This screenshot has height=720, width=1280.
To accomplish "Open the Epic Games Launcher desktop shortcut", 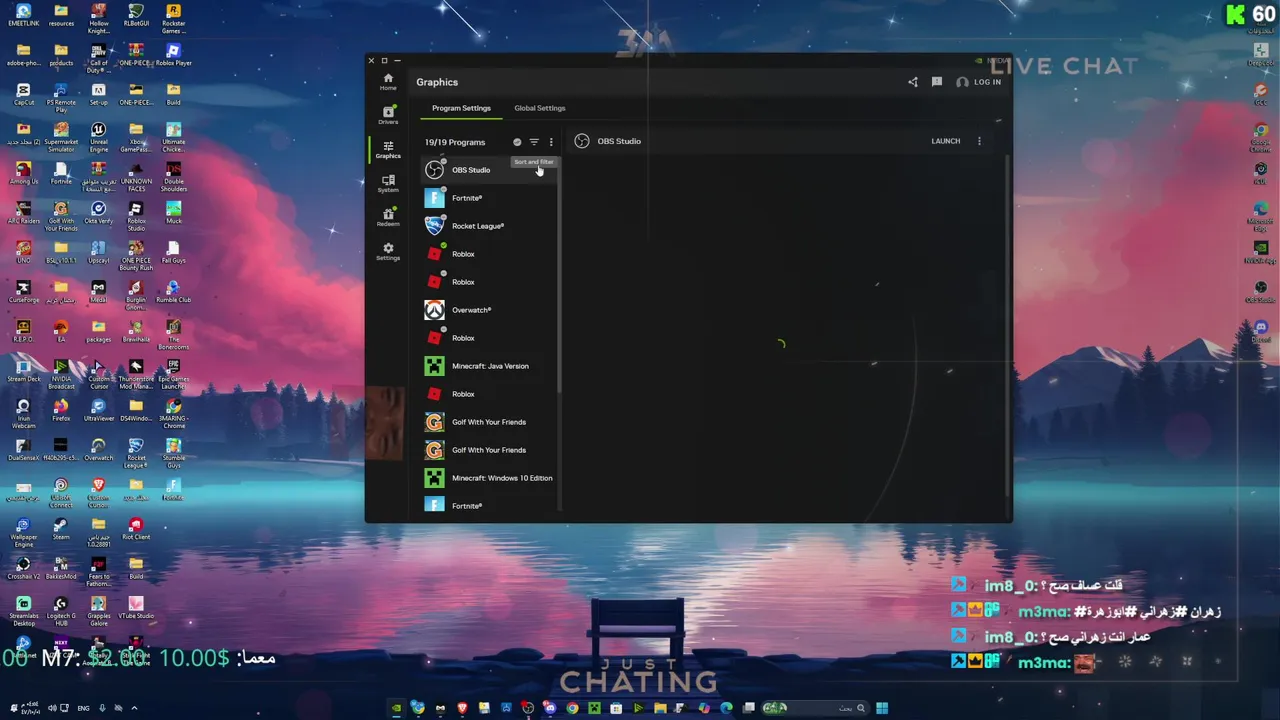I will (x=173, y=374).
